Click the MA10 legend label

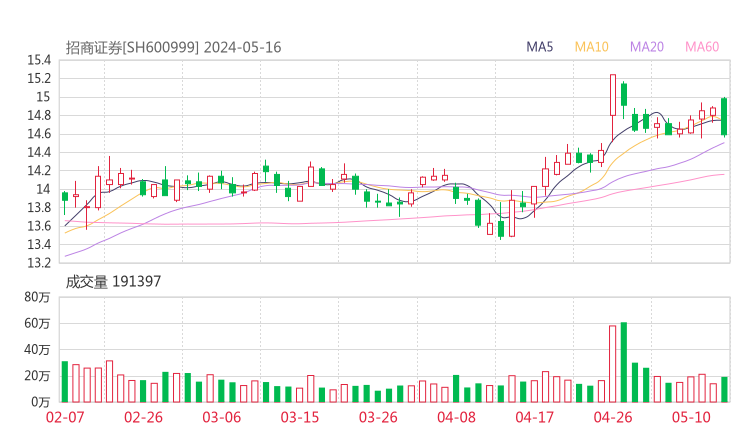(x=591, y=47)
